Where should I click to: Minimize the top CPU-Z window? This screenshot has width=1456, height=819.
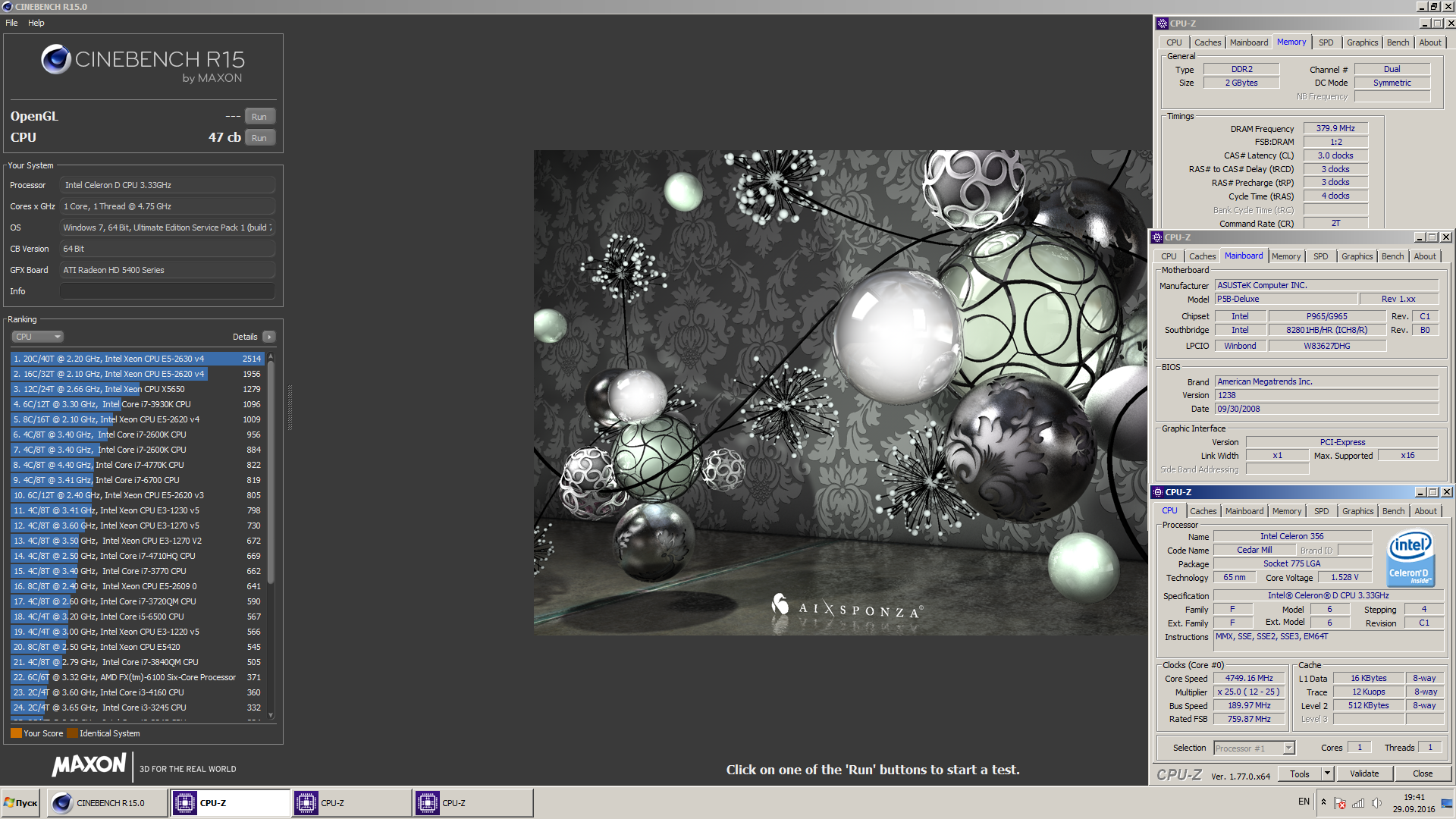1424,24
